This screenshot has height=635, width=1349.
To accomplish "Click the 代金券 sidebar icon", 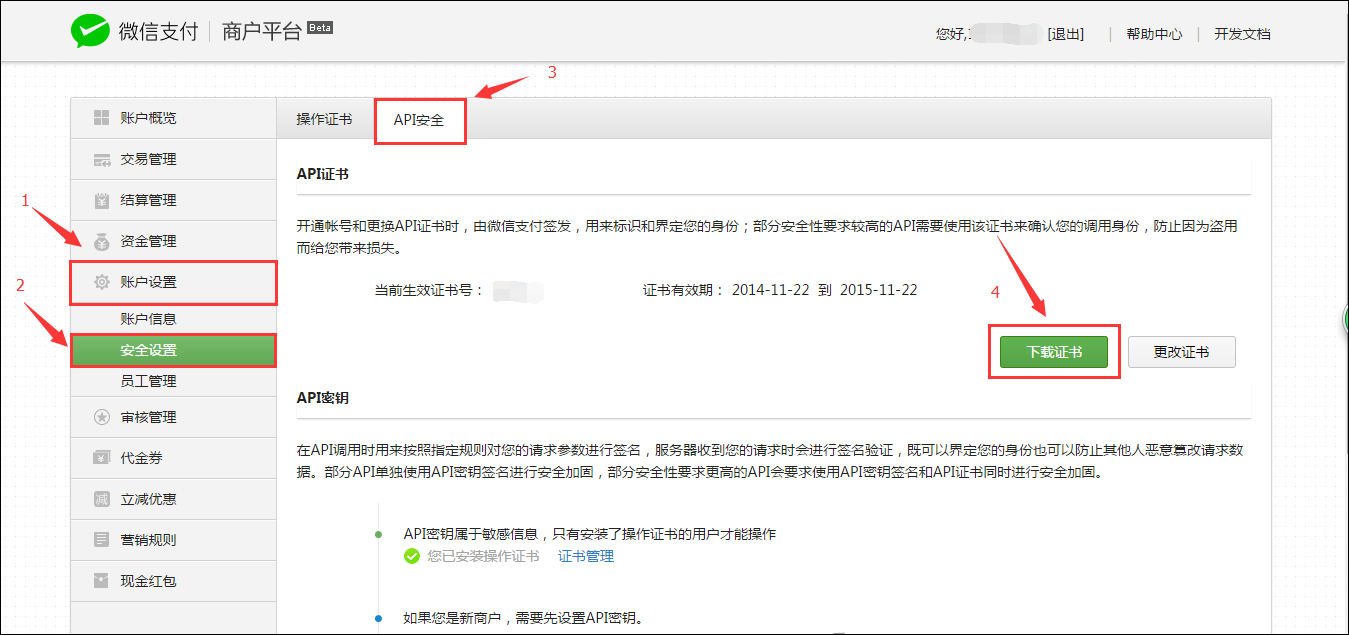I will coord(101,457).
